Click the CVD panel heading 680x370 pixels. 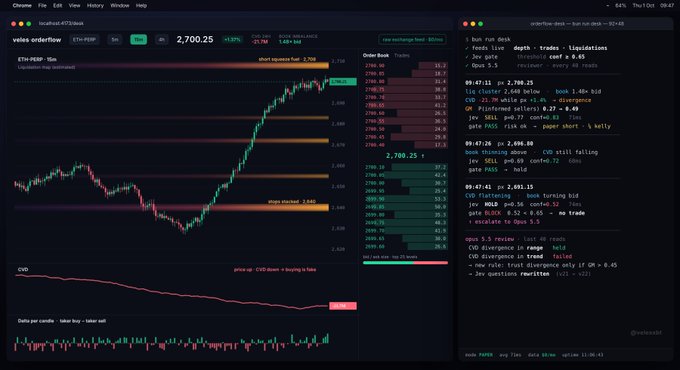pyautogui.click(x=23, y=270)
